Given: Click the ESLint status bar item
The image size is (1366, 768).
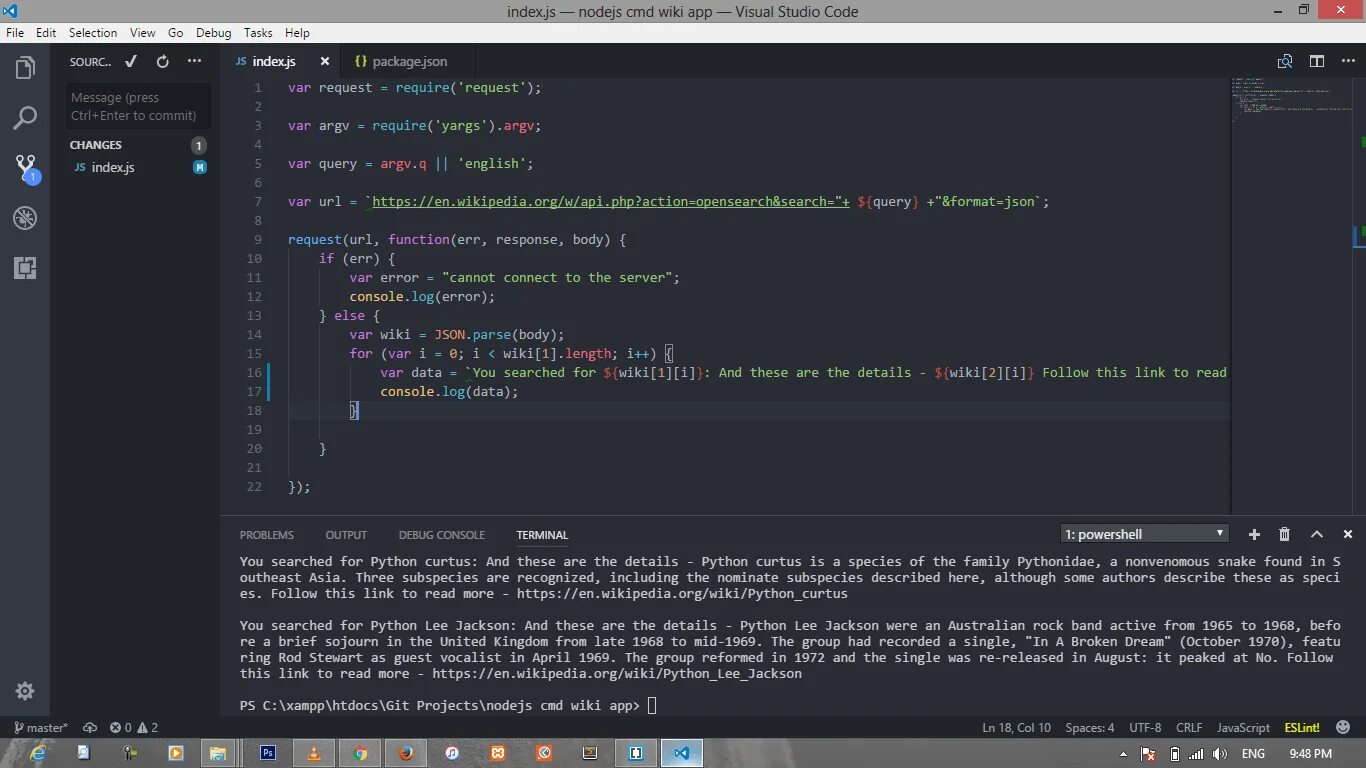Looking at the screenshot, I should [x=1302, y=727].
